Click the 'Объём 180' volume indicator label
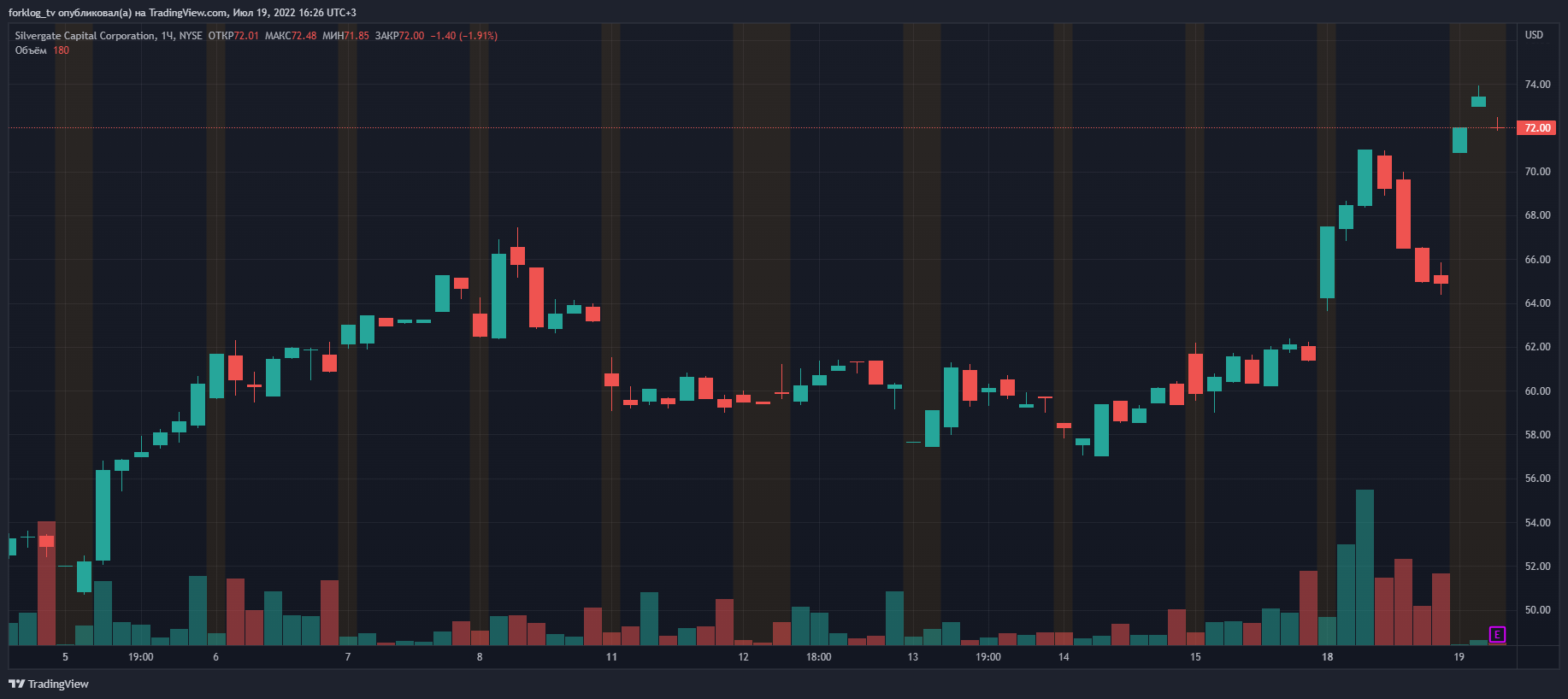This screenshot has height=699, width=1568. point(42,50)
